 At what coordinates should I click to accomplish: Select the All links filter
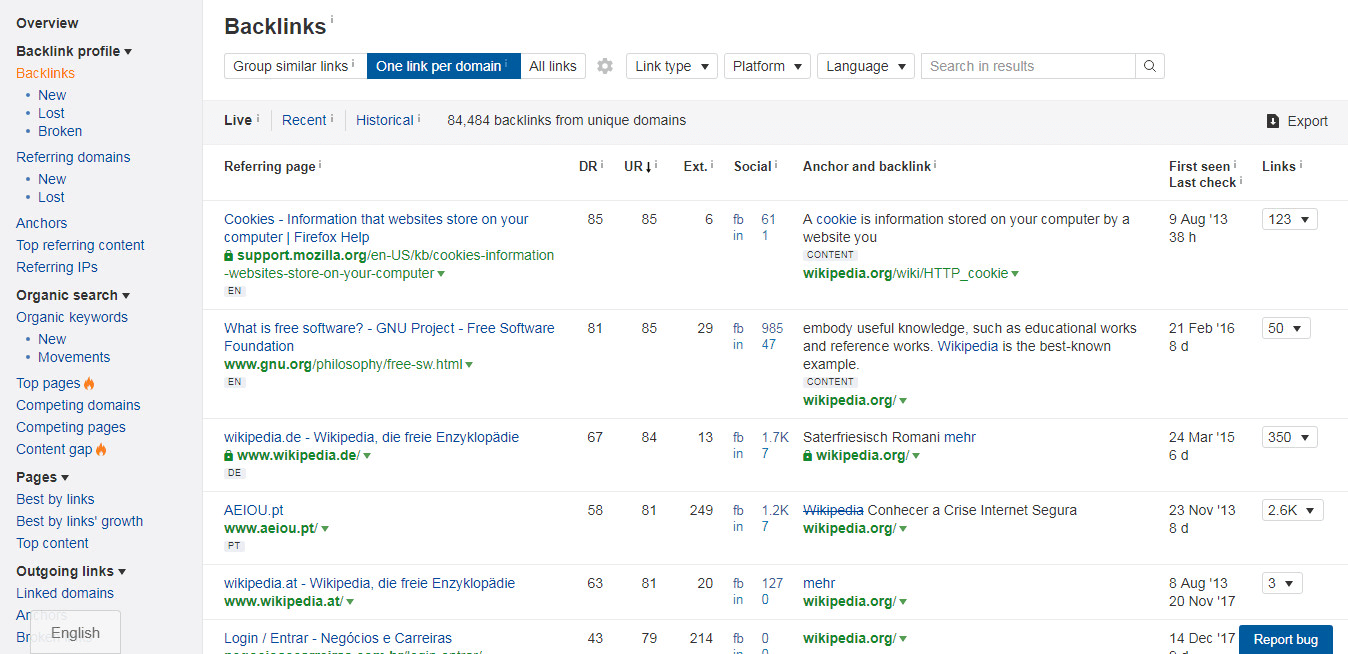[x=553, y=65]
